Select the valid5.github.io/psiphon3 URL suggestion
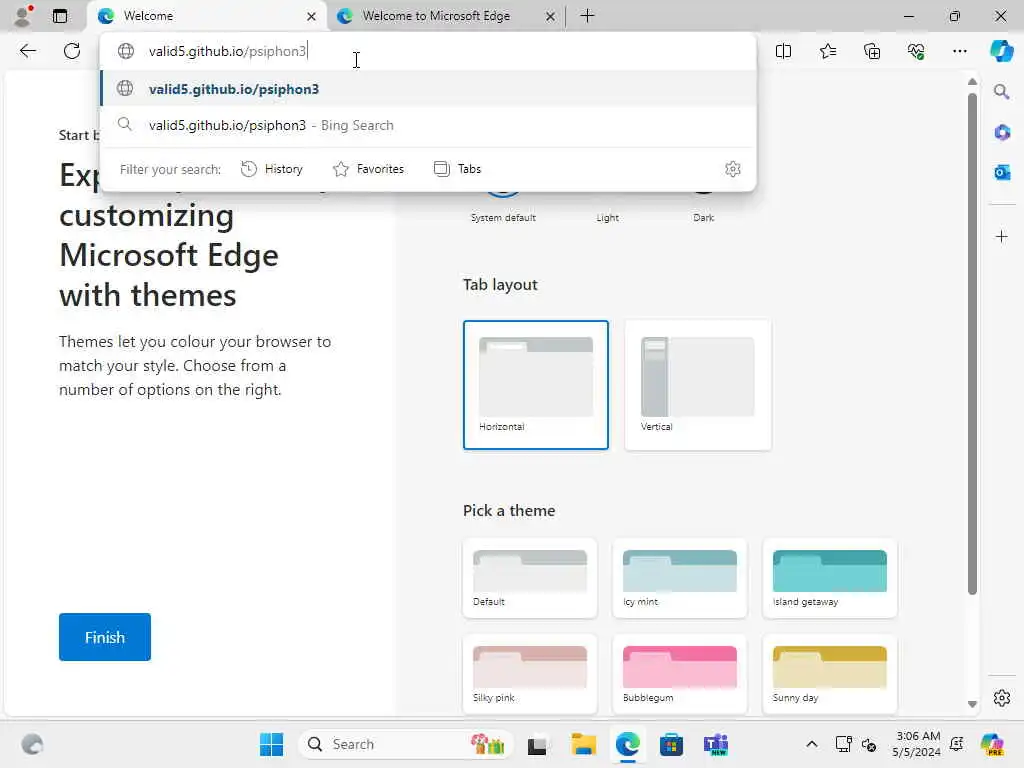This screenshot has width=1024, height=768. [428, 89]
